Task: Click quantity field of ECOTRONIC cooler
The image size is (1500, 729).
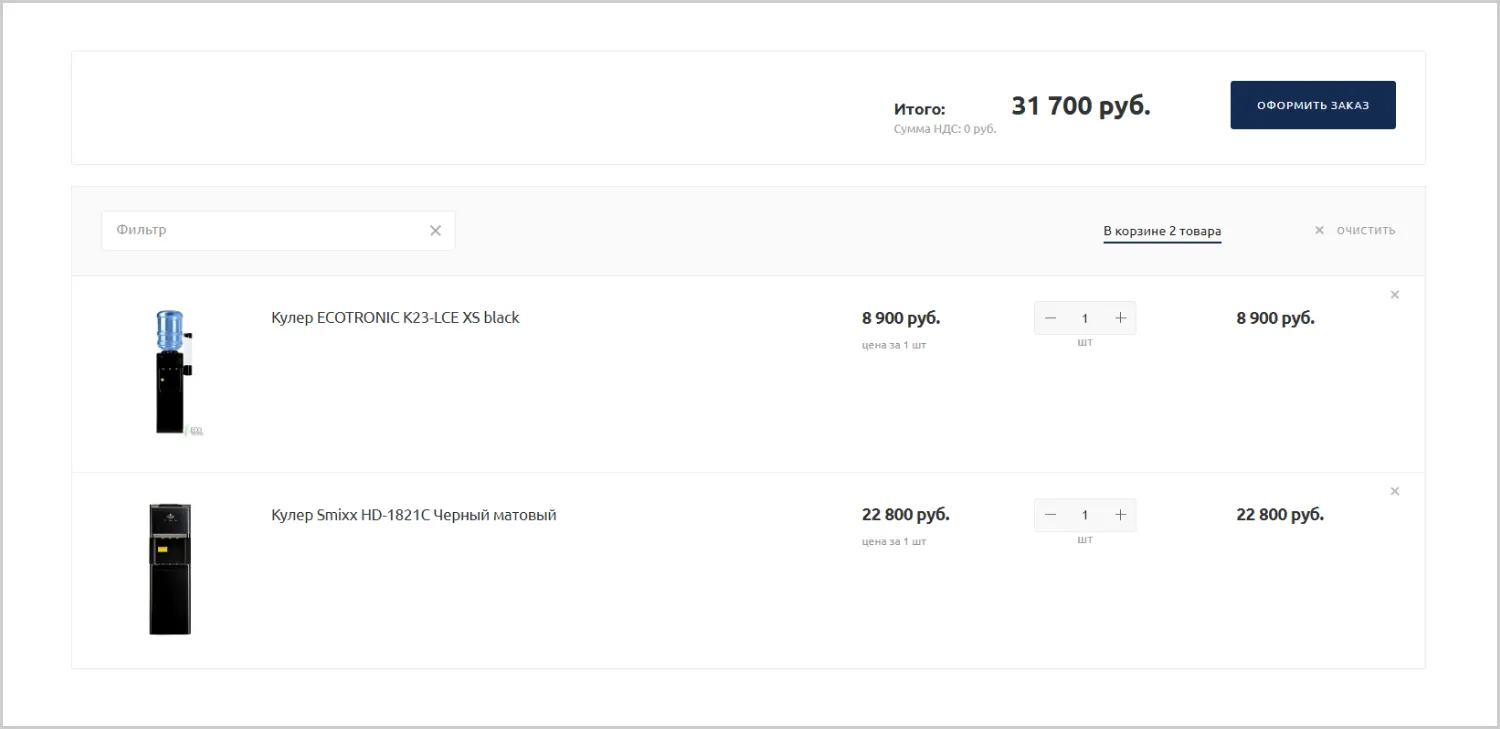Action: tap(1085, 318)
